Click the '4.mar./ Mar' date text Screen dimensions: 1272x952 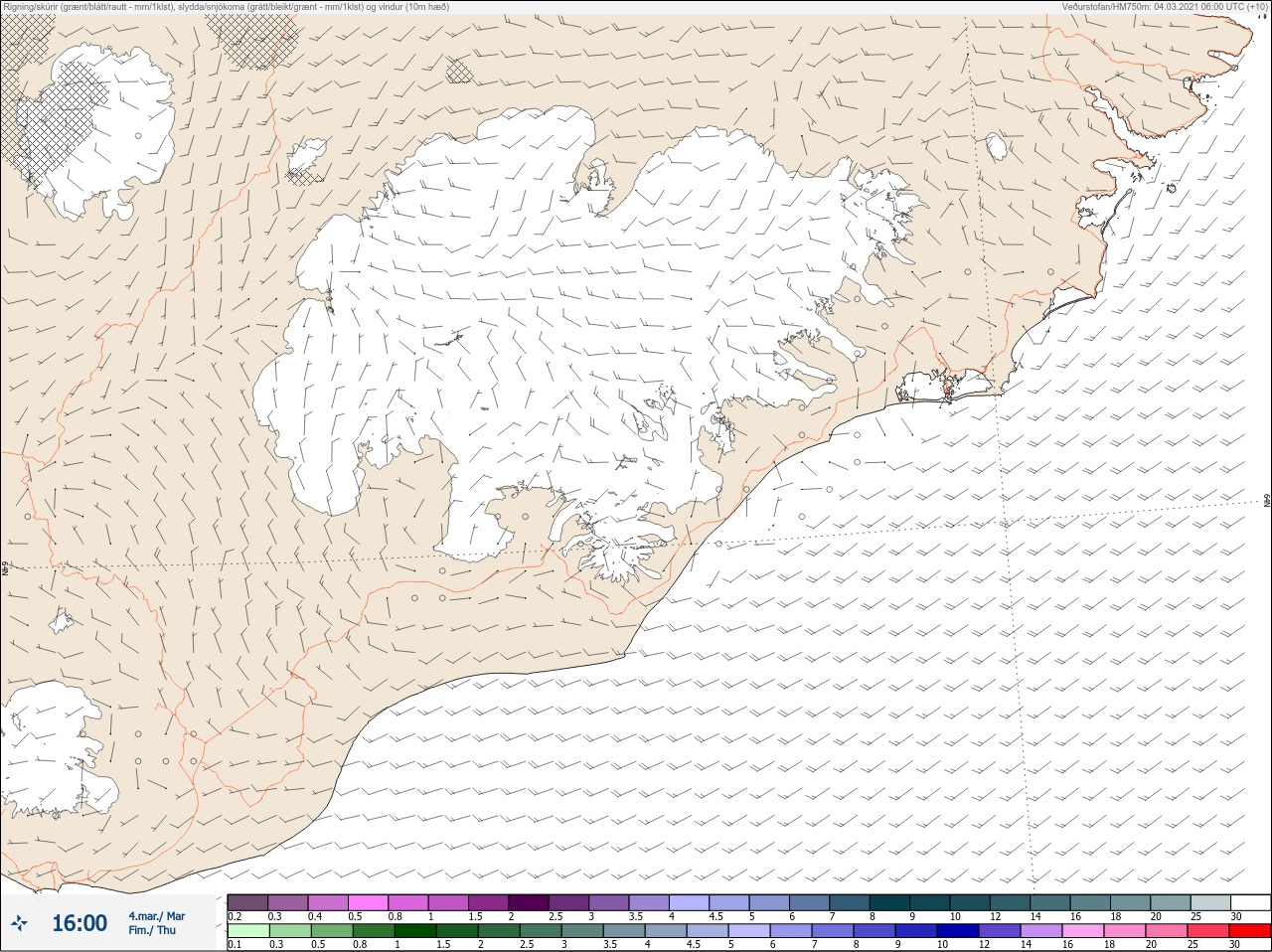tap(157, 916)
